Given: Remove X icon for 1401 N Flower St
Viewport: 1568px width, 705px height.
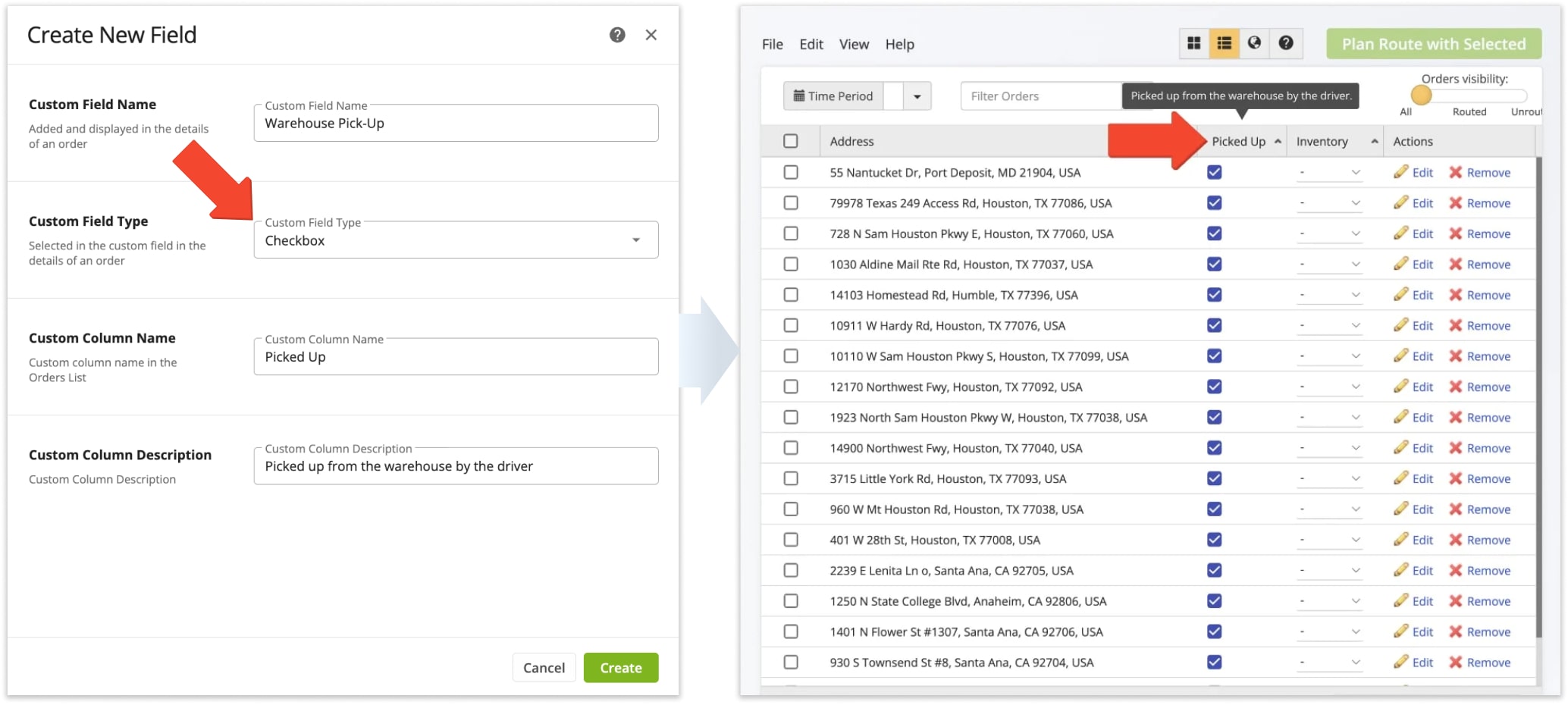Looking at the screenshot, I should (x=1456, y=632).
